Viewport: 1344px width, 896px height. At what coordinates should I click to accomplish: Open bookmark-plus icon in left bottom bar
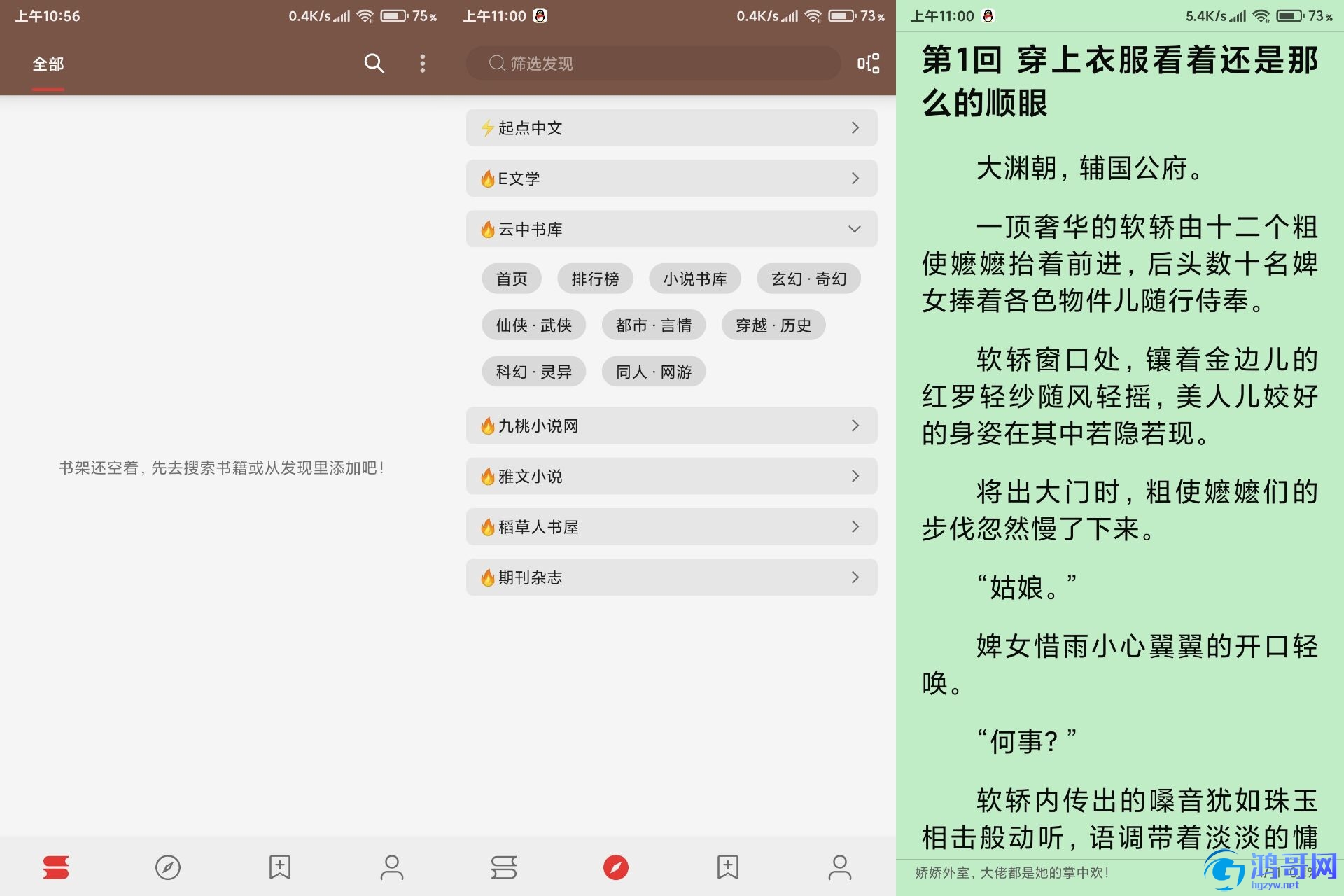(280, 867)
